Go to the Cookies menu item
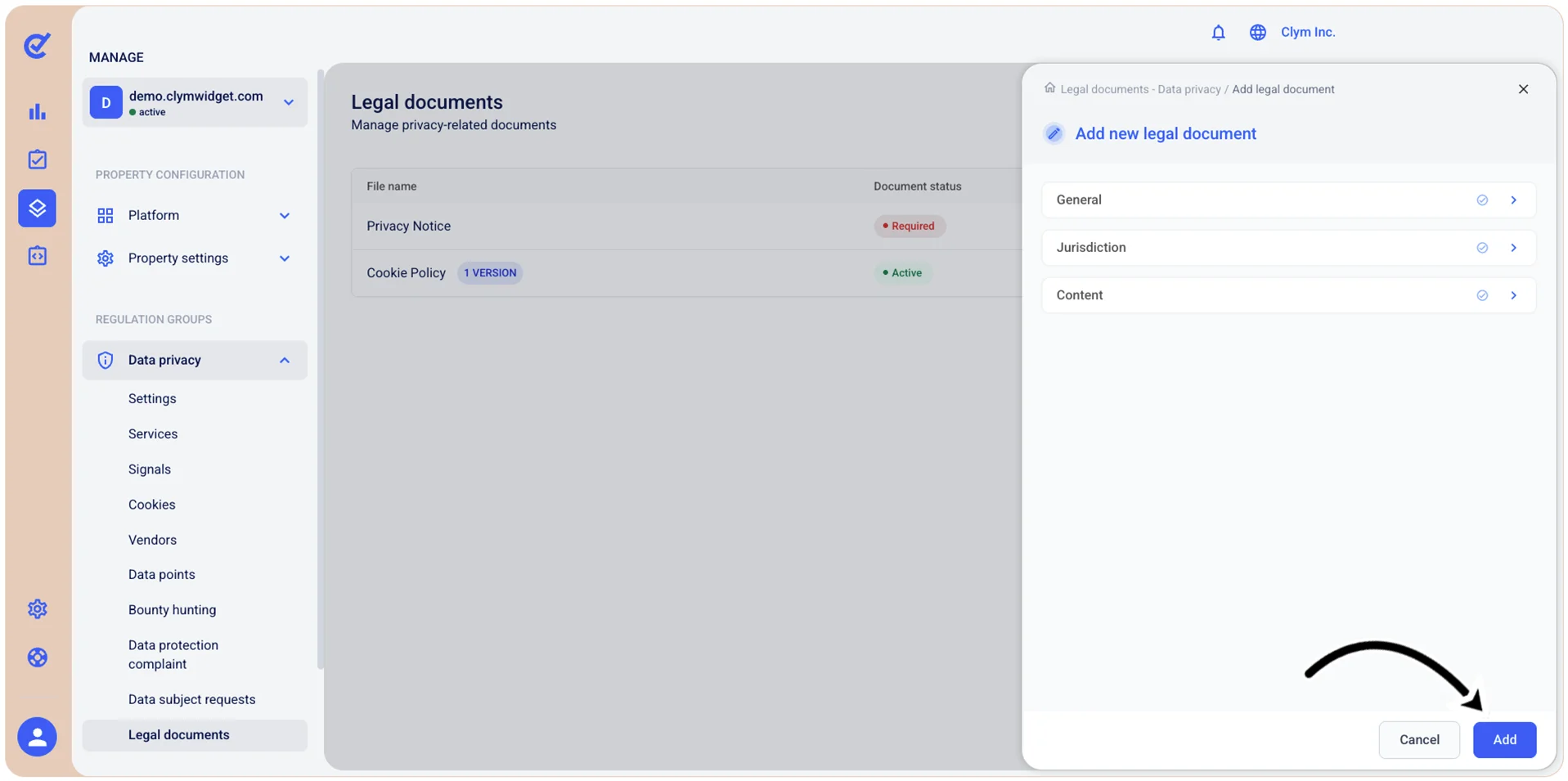Screen dimensions: 1568x781 152,505
